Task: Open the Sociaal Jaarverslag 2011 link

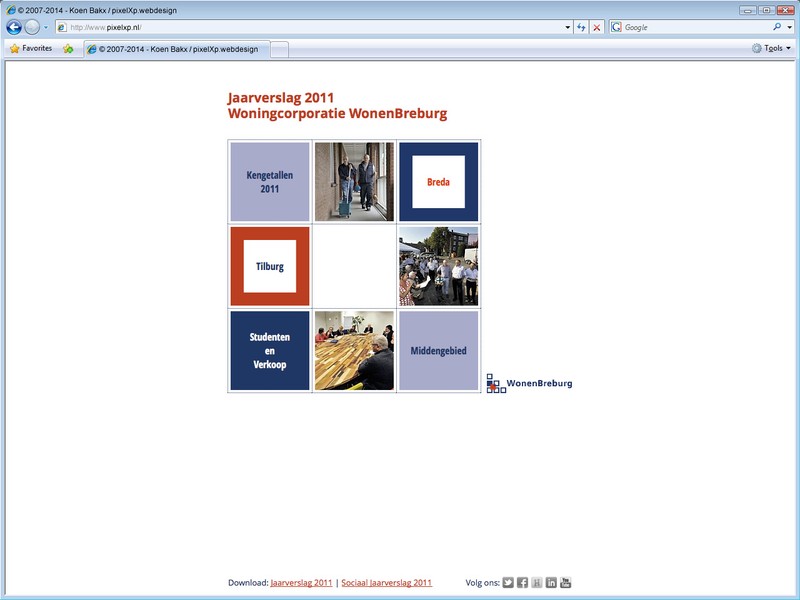Action: click(386, 583)
